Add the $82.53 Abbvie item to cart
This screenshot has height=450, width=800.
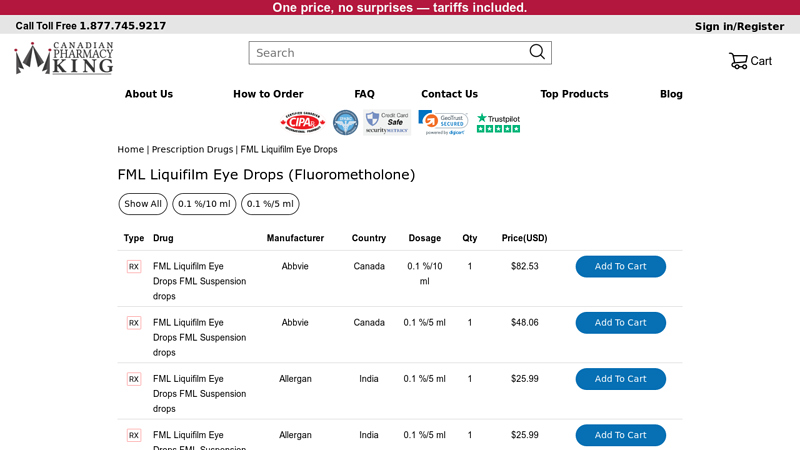[620, 266]
